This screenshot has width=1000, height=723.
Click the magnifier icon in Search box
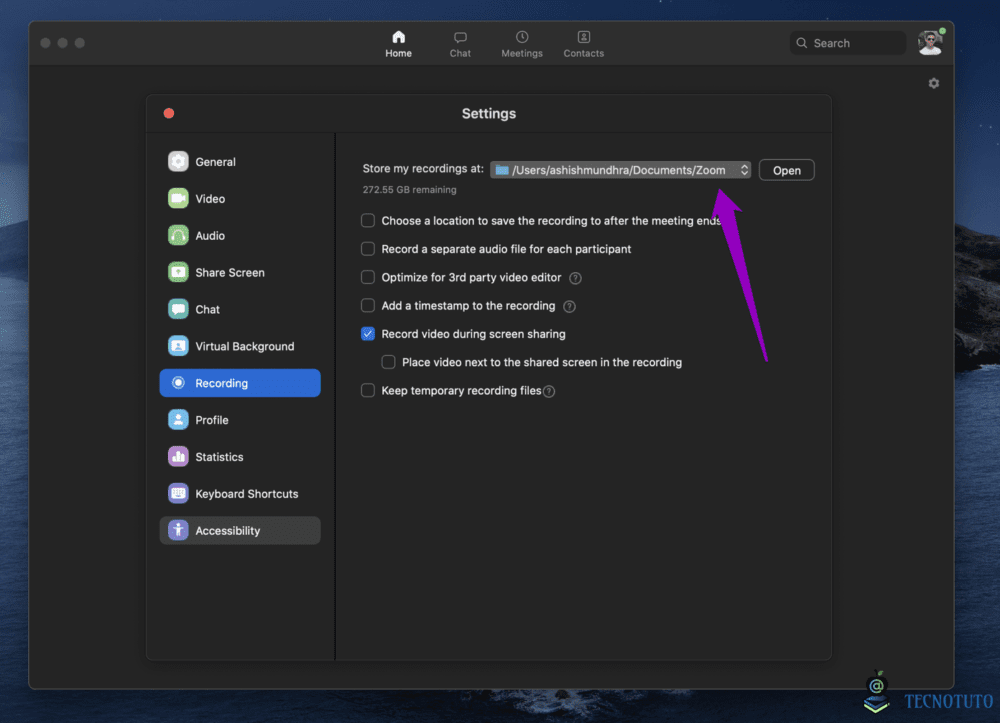[x=802, y=43]
